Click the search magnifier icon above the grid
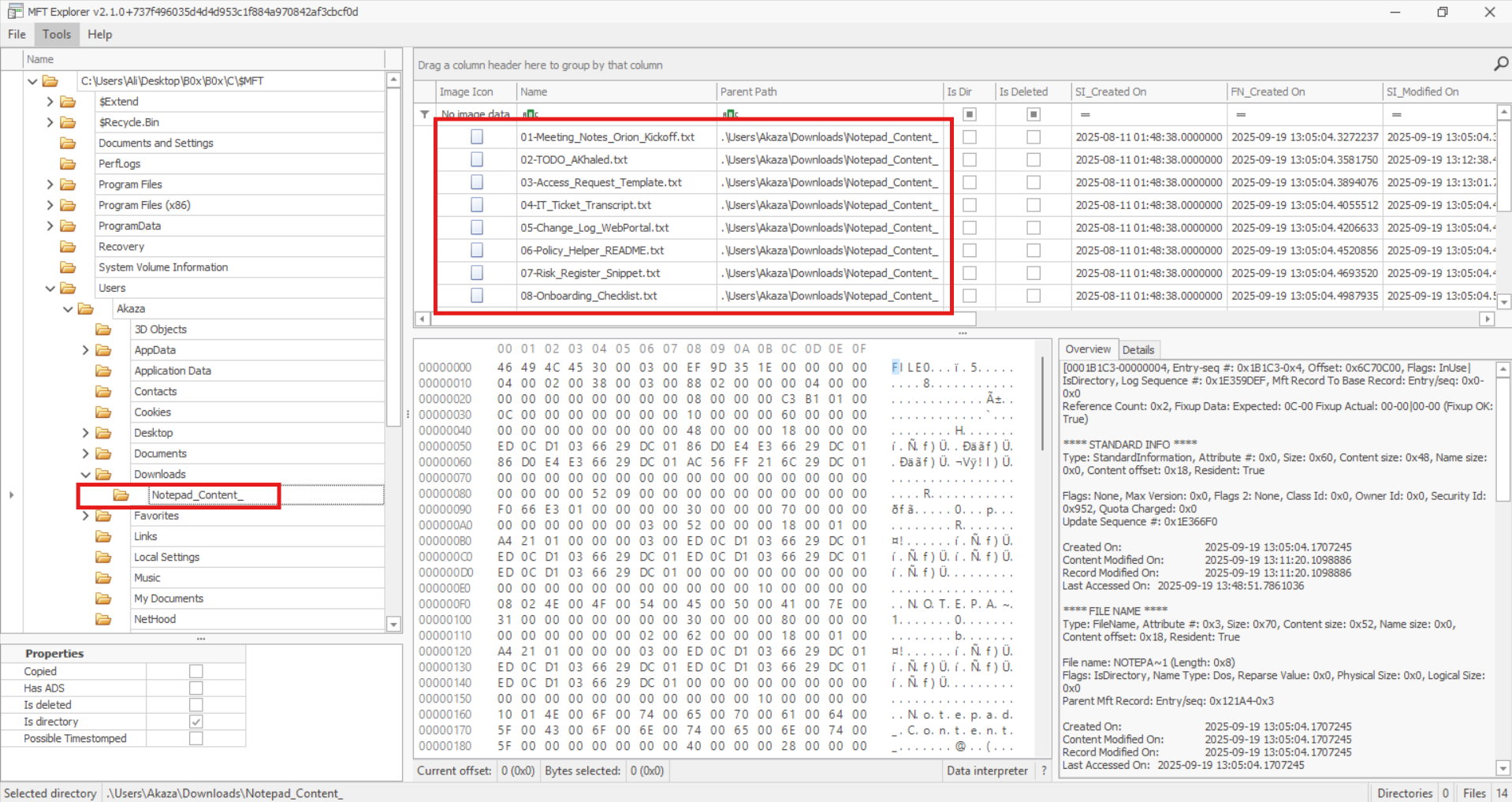This screenshot has width=1512, height=802. (x=1500, y=64)
